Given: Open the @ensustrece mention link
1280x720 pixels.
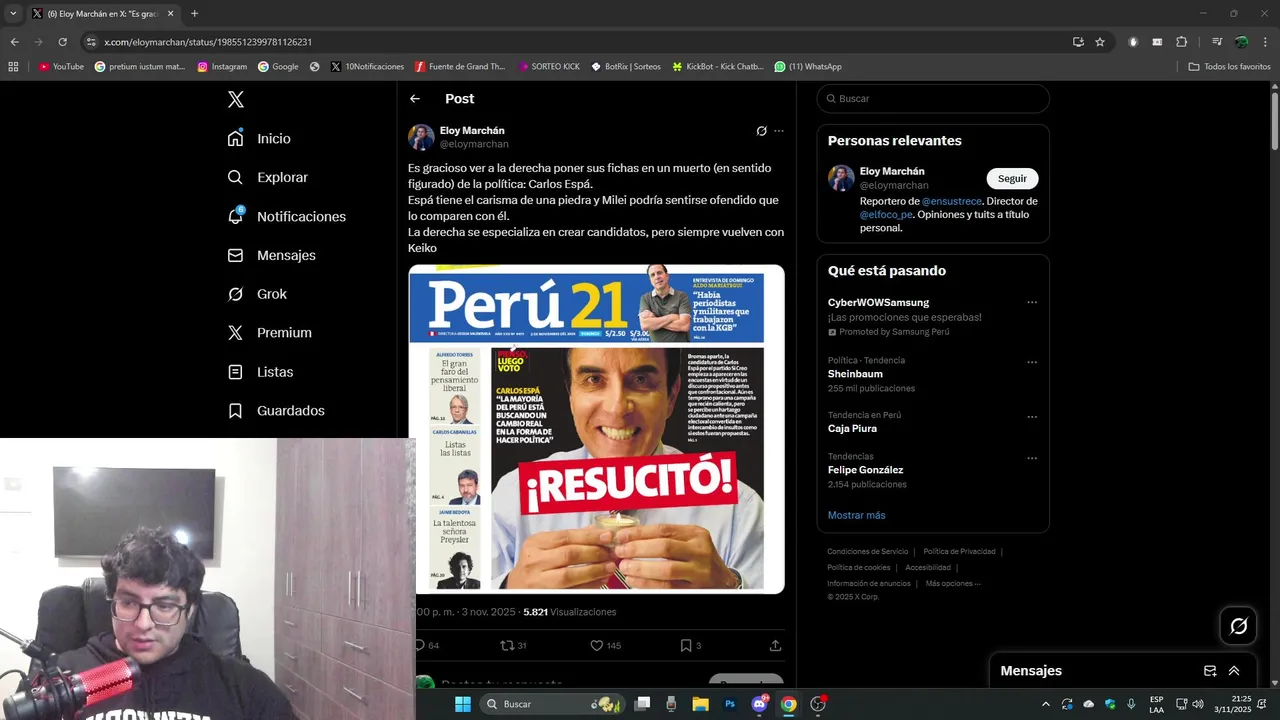Looking at the screenshot, I should 951,201.
